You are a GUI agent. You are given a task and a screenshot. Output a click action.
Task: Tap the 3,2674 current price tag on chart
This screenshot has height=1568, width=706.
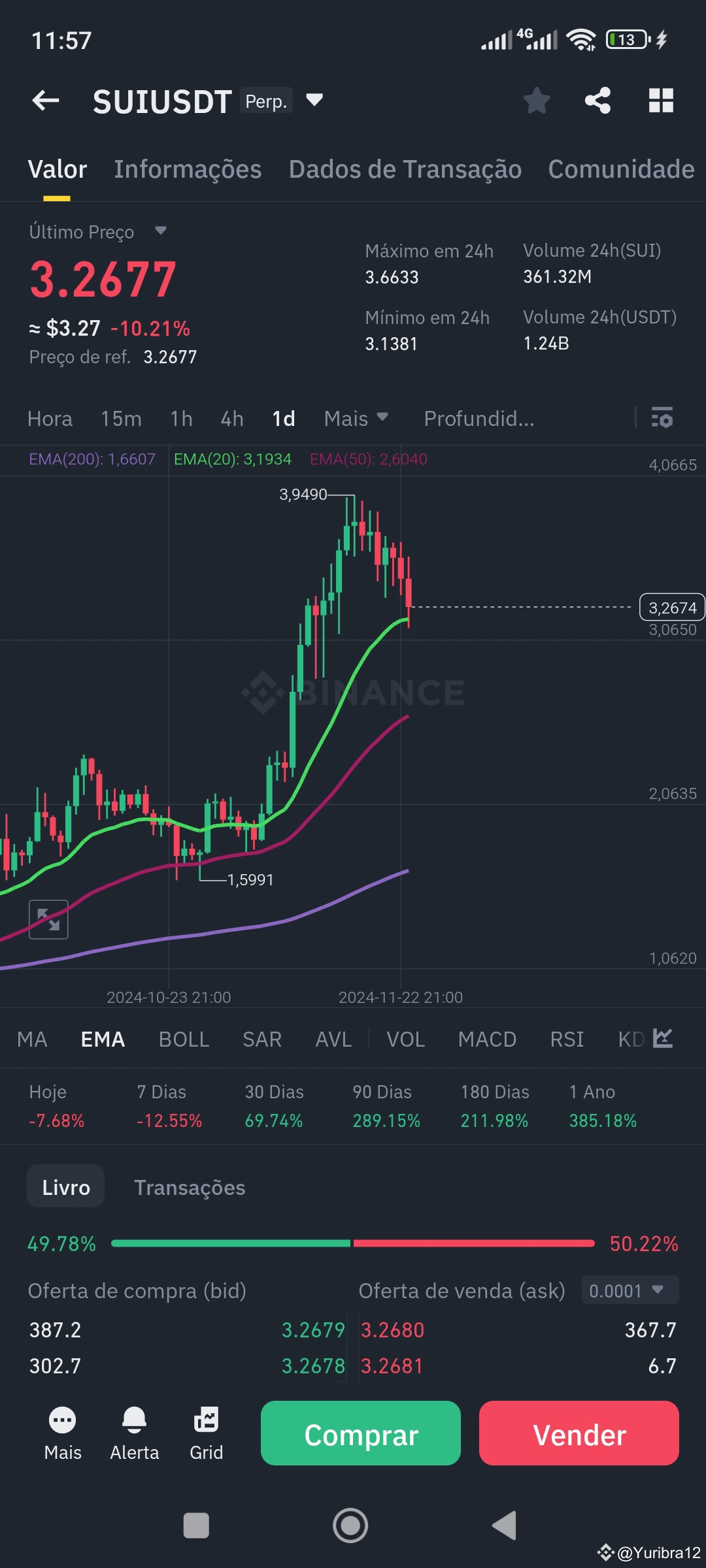click(672, 608)
